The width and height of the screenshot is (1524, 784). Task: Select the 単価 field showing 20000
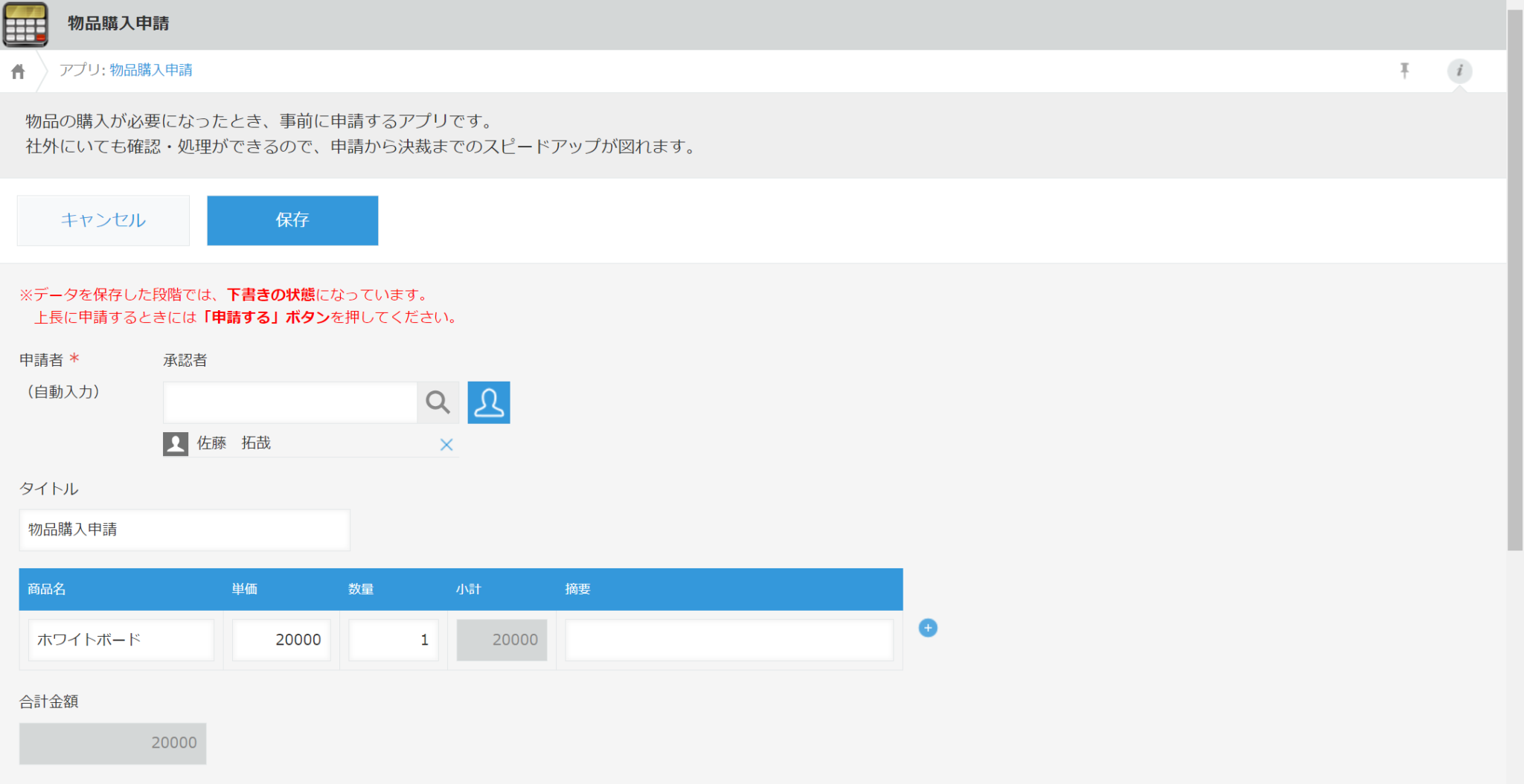[x=281, y=639]
